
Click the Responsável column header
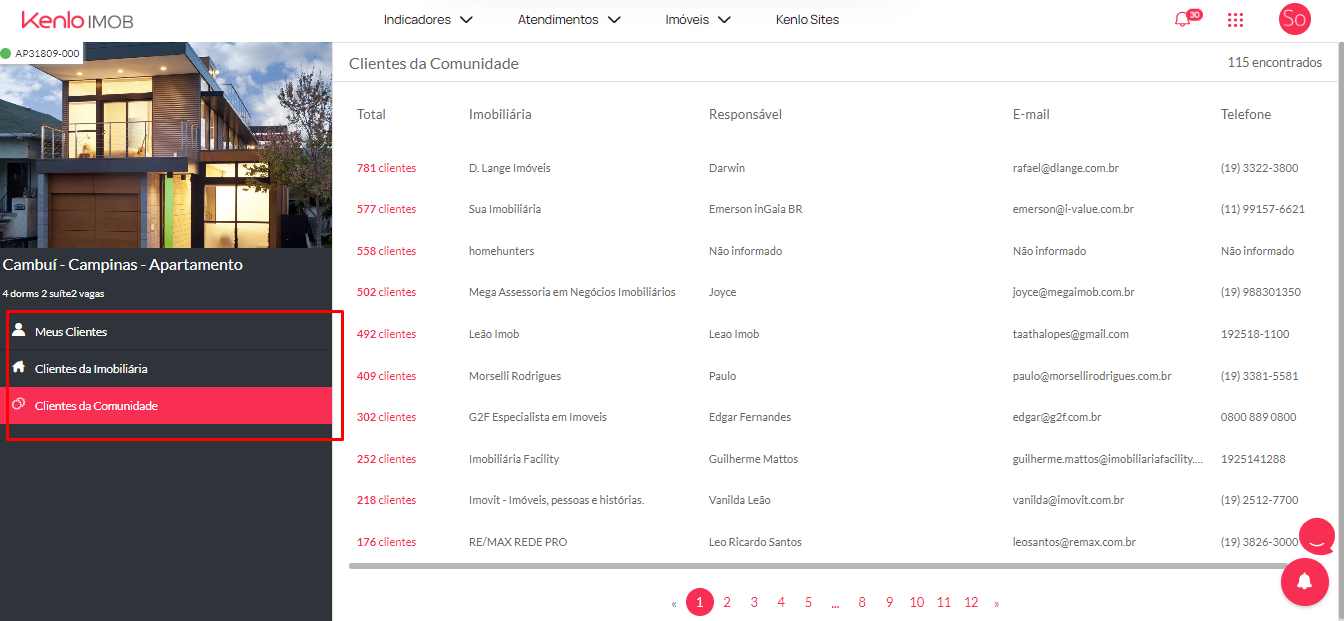pyautogui.click(x=745, y=114)
